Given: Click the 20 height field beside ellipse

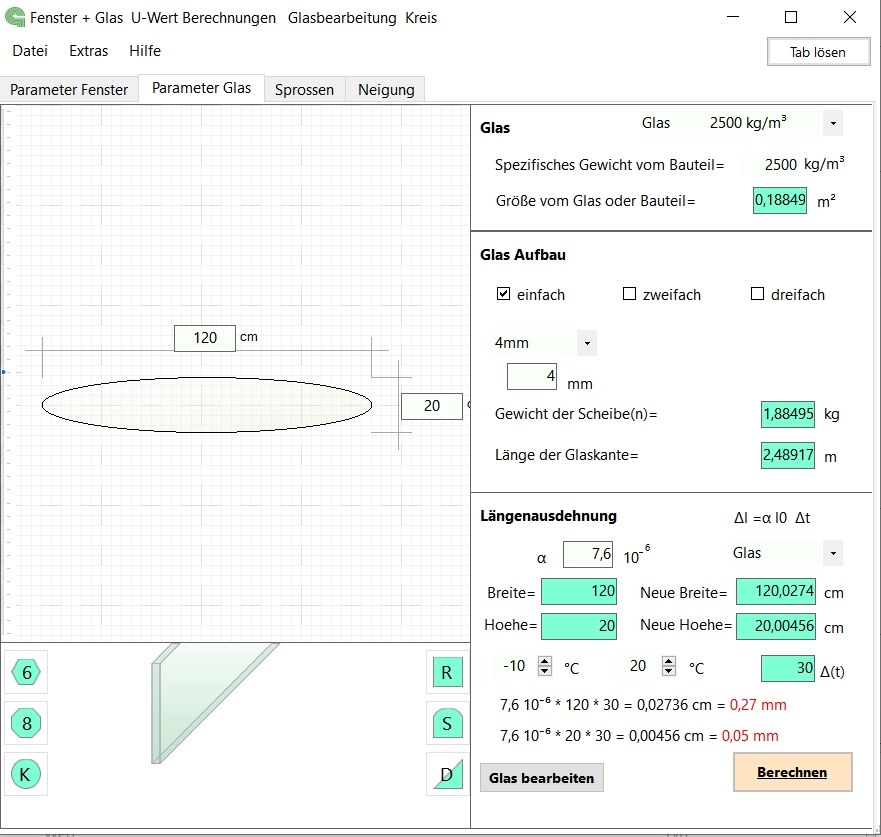Looking at the screenshot, I should tap(432, 406).
